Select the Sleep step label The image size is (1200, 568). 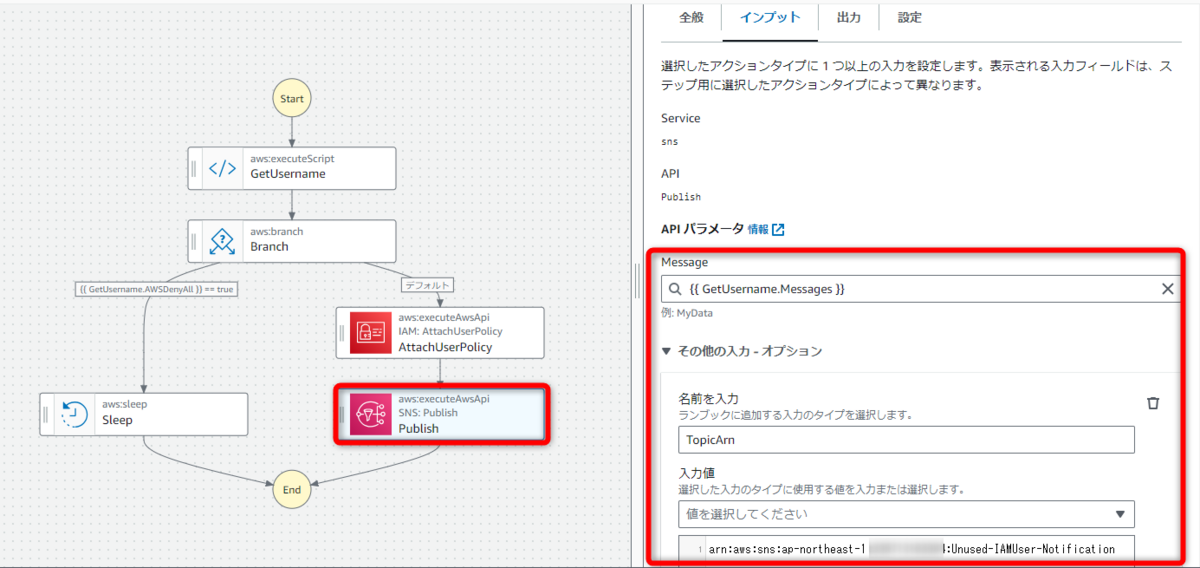(x=117, y=420)
